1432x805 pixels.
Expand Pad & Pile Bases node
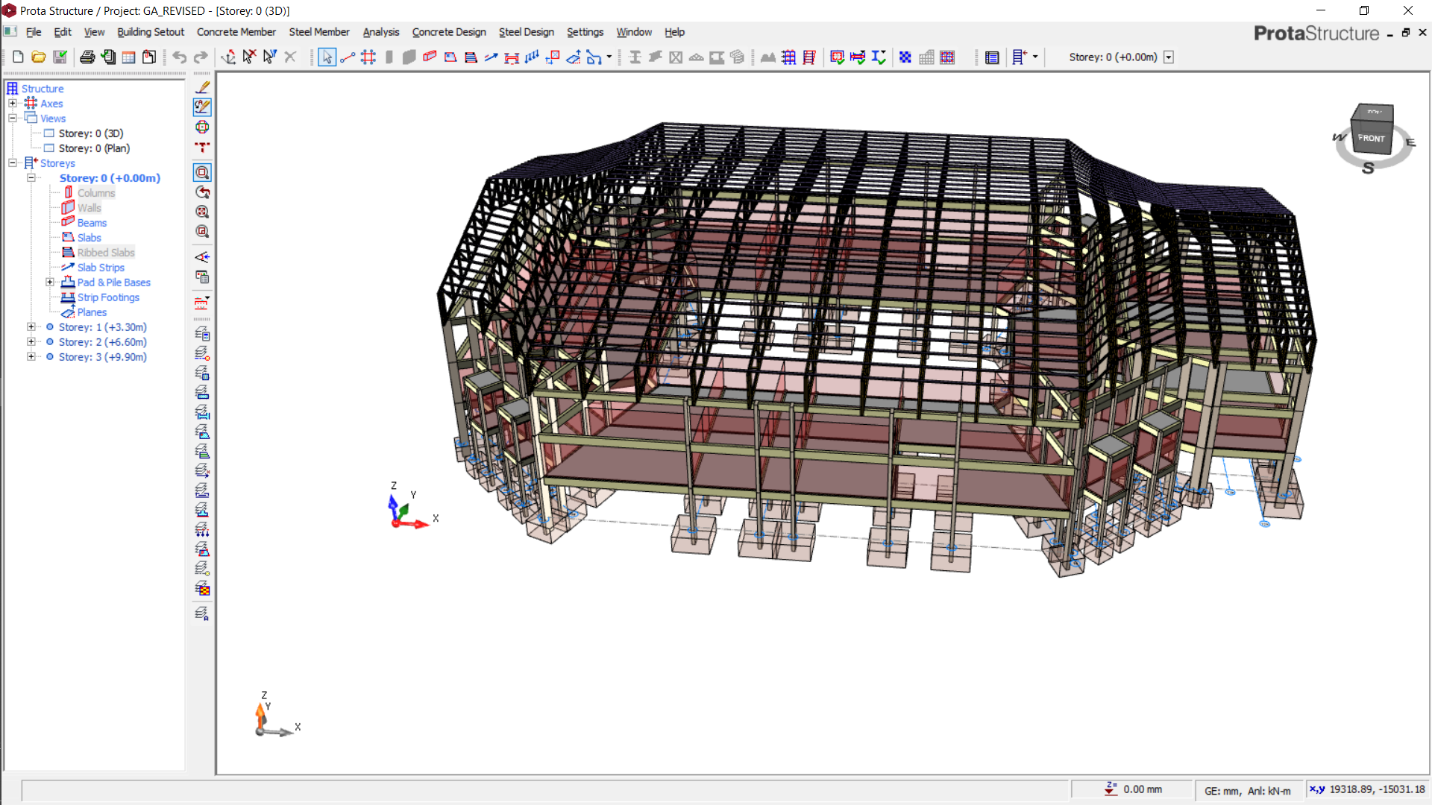pyautogui.click(x=50, y=282)
